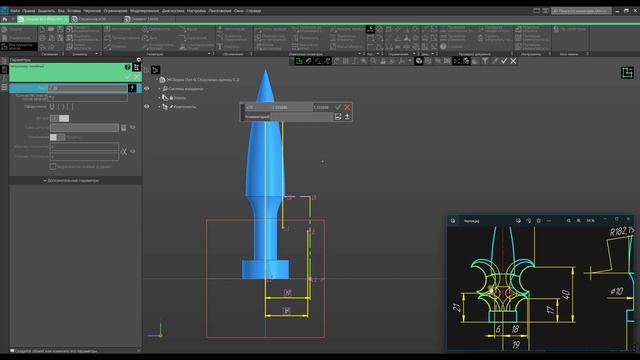Click the crossed icon beside the deviation fields
This screenshot has height=360, width=640.
[124, 151]
